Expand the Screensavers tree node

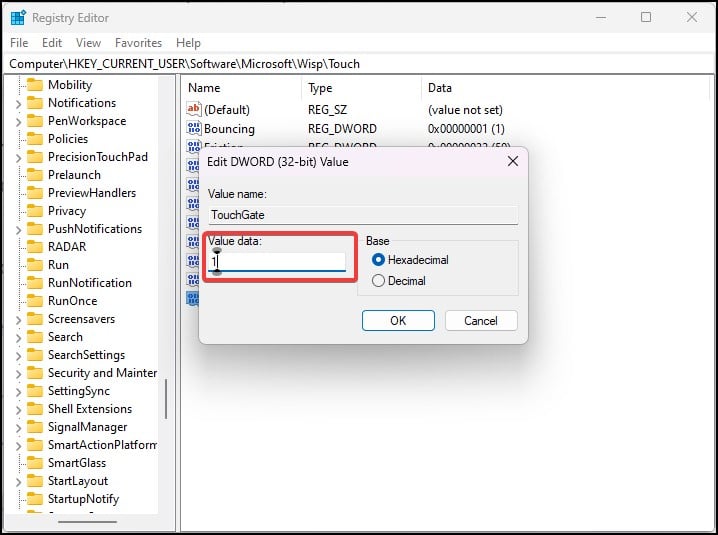[18, 320]
